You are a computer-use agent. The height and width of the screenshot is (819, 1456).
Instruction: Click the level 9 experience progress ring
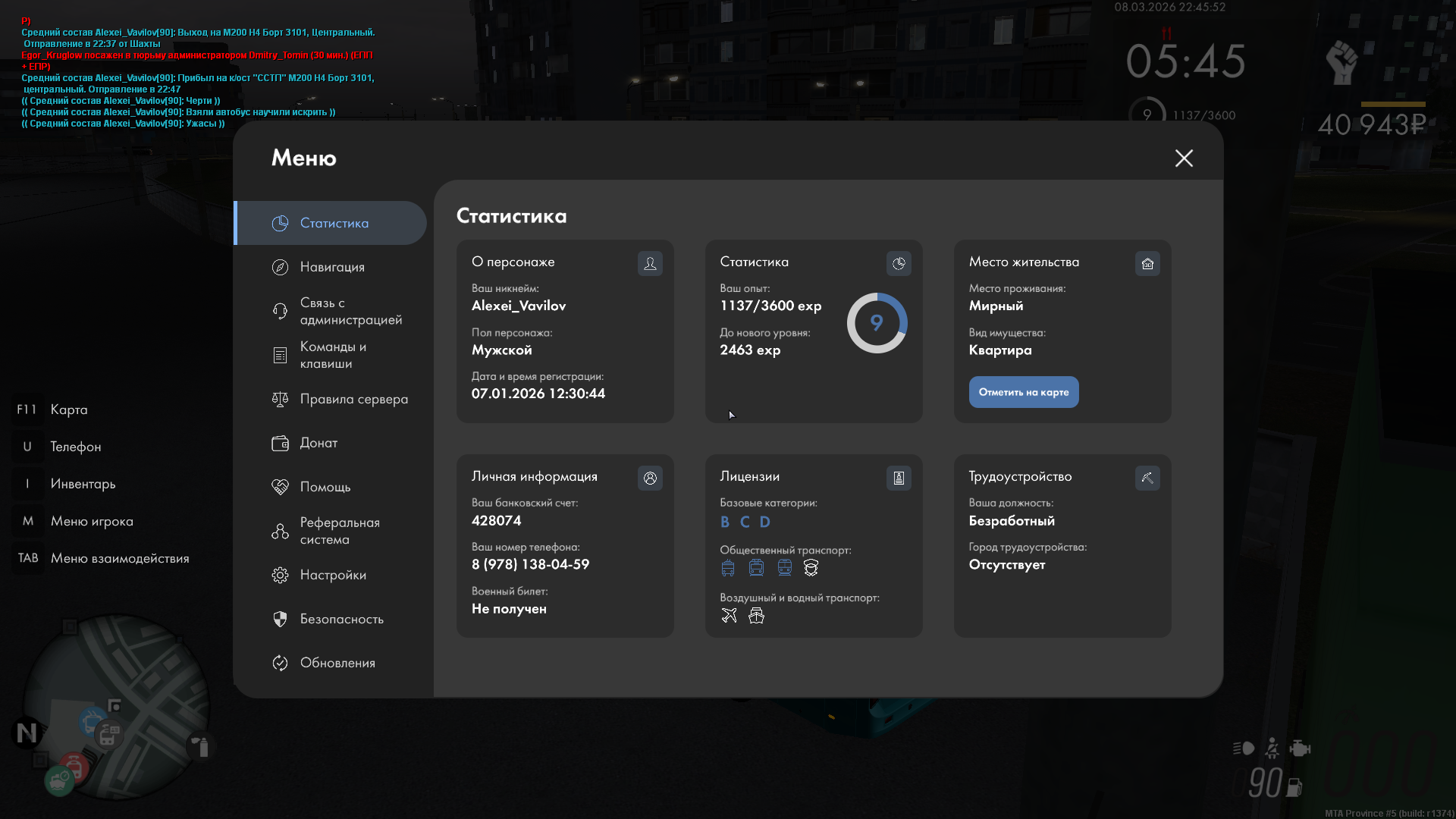(877, 323)
